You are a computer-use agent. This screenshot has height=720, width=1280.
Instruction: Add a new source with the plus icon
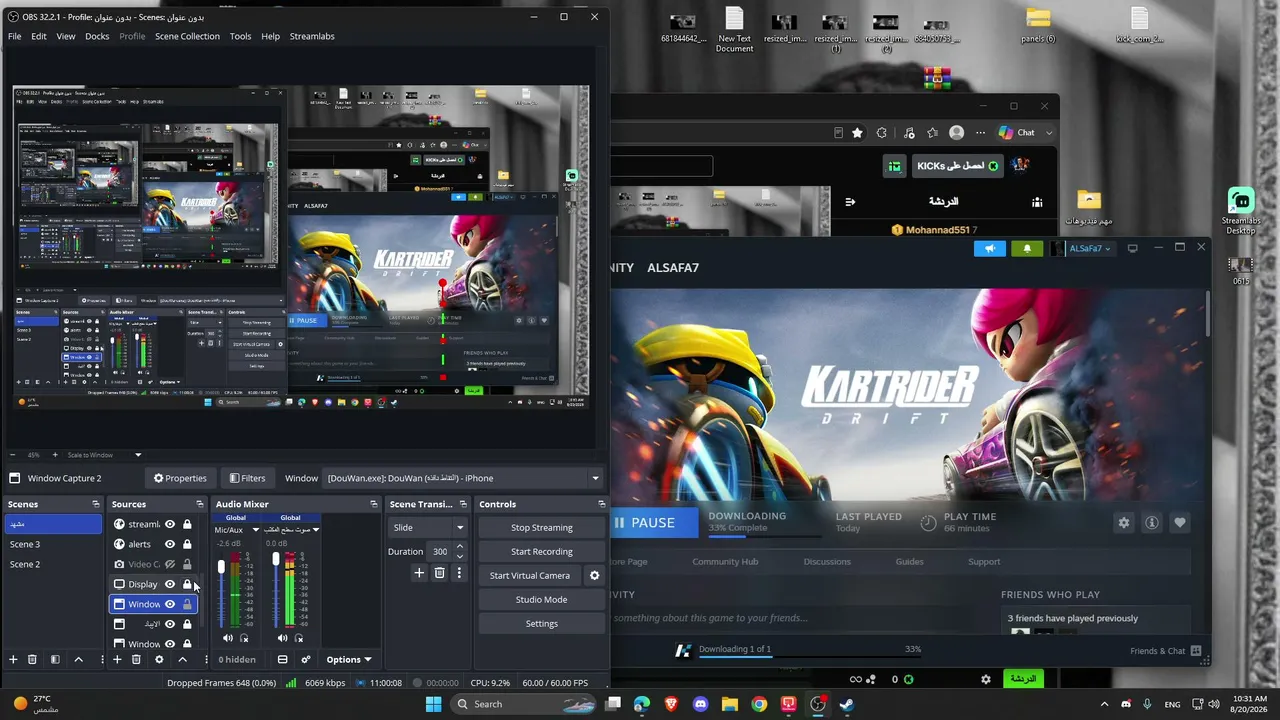(117, 659)
